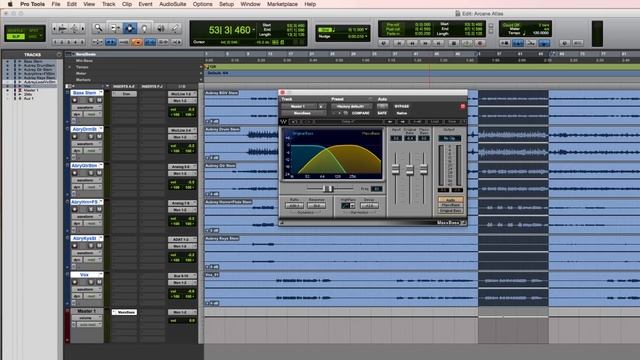Mute the Bass Stem track
The image size is (640, 360).
point(99,100)
